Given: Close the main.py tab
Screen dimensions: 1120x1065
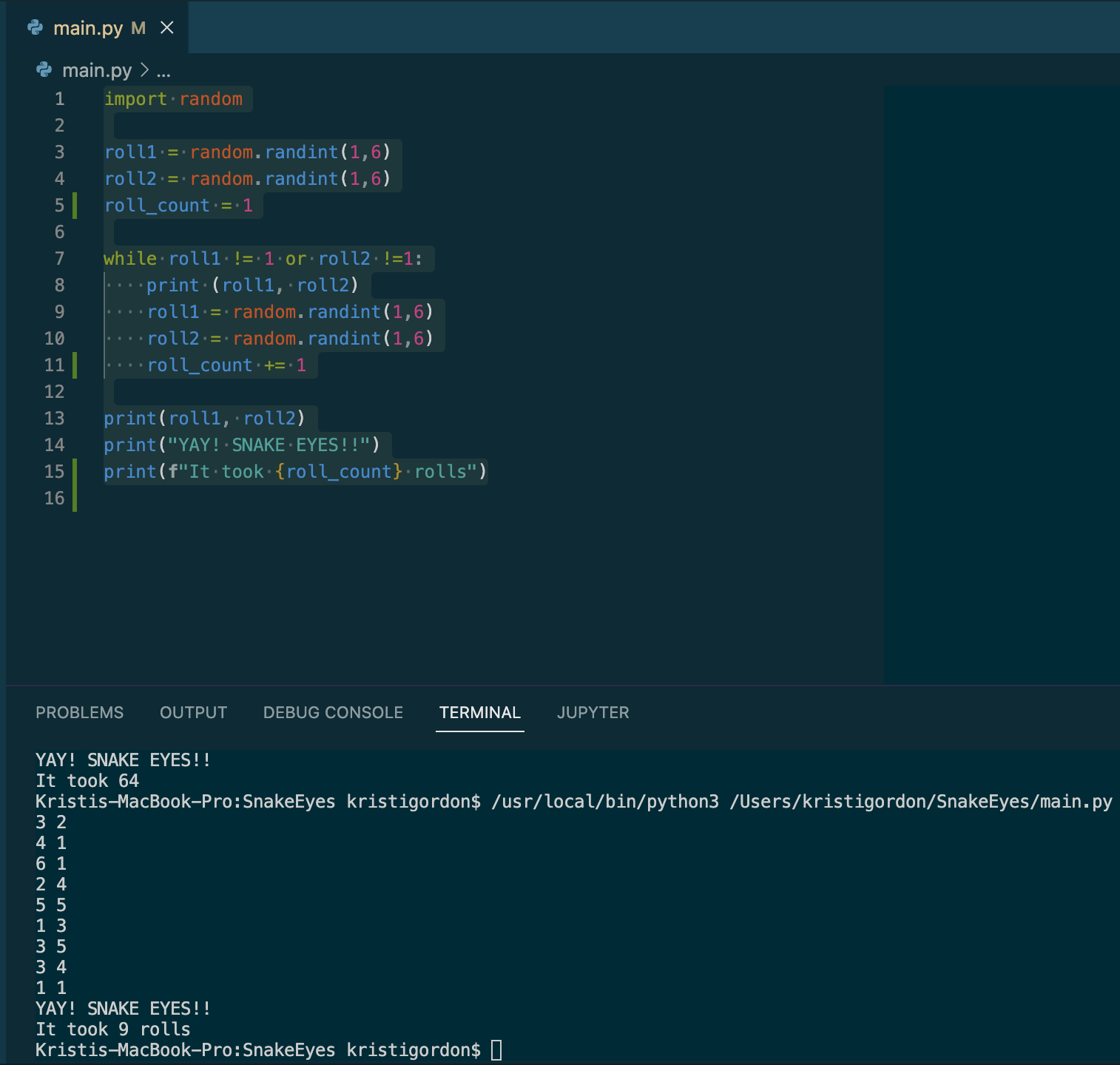Looking at the screenshot, I should point(167,27).
